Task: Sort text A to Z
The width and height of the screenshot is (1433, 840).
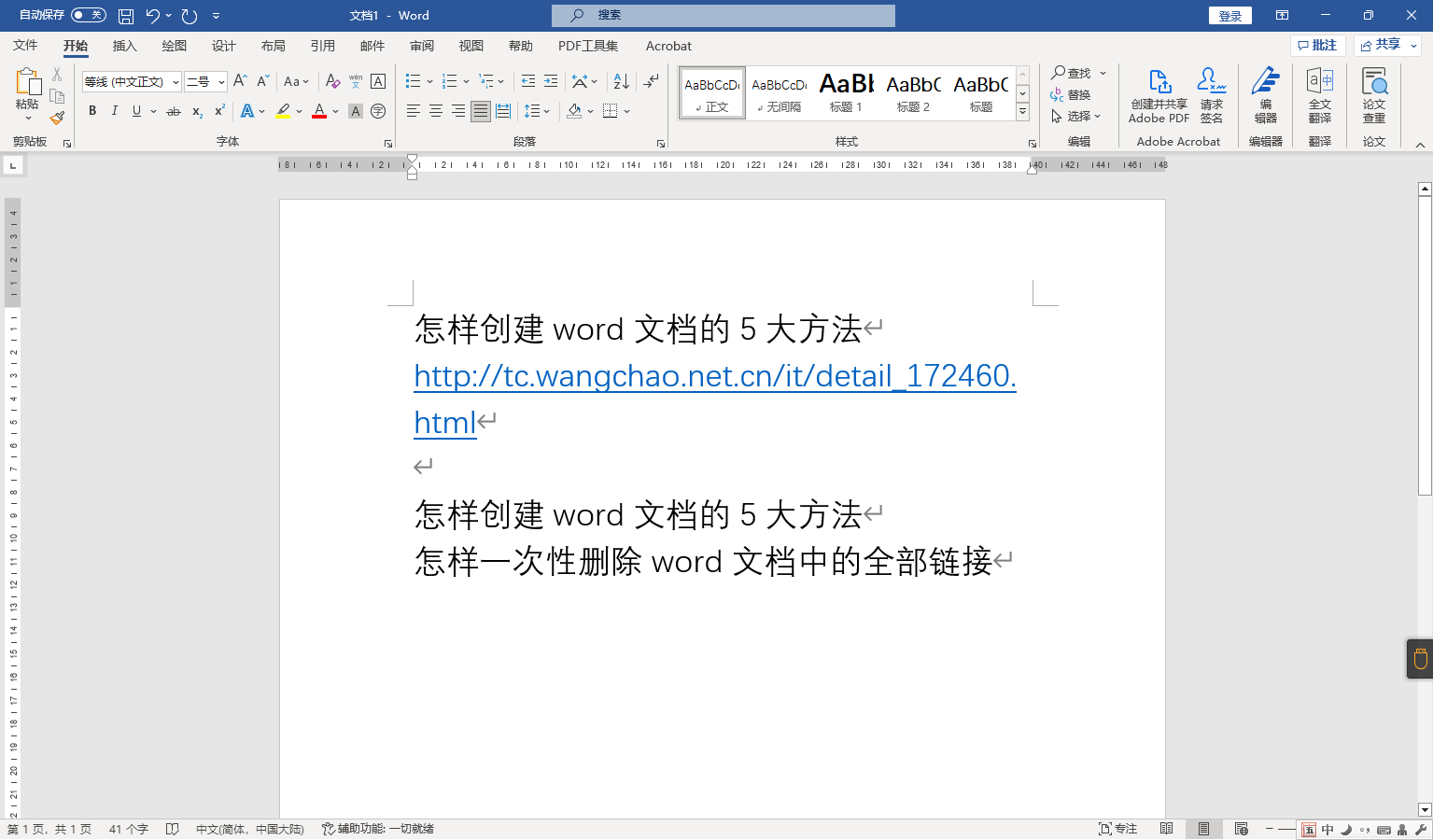Action: tap(622, 81)
